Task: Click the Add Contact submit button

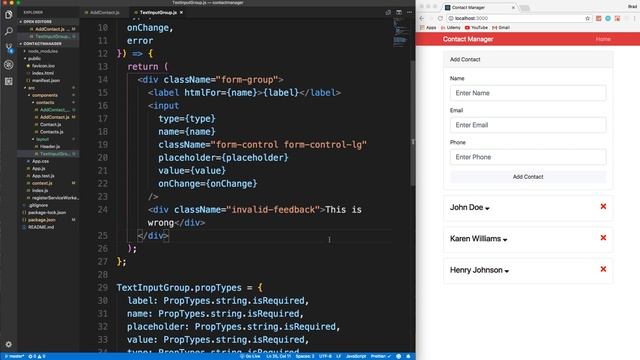Action: click(x=528, y=177)
